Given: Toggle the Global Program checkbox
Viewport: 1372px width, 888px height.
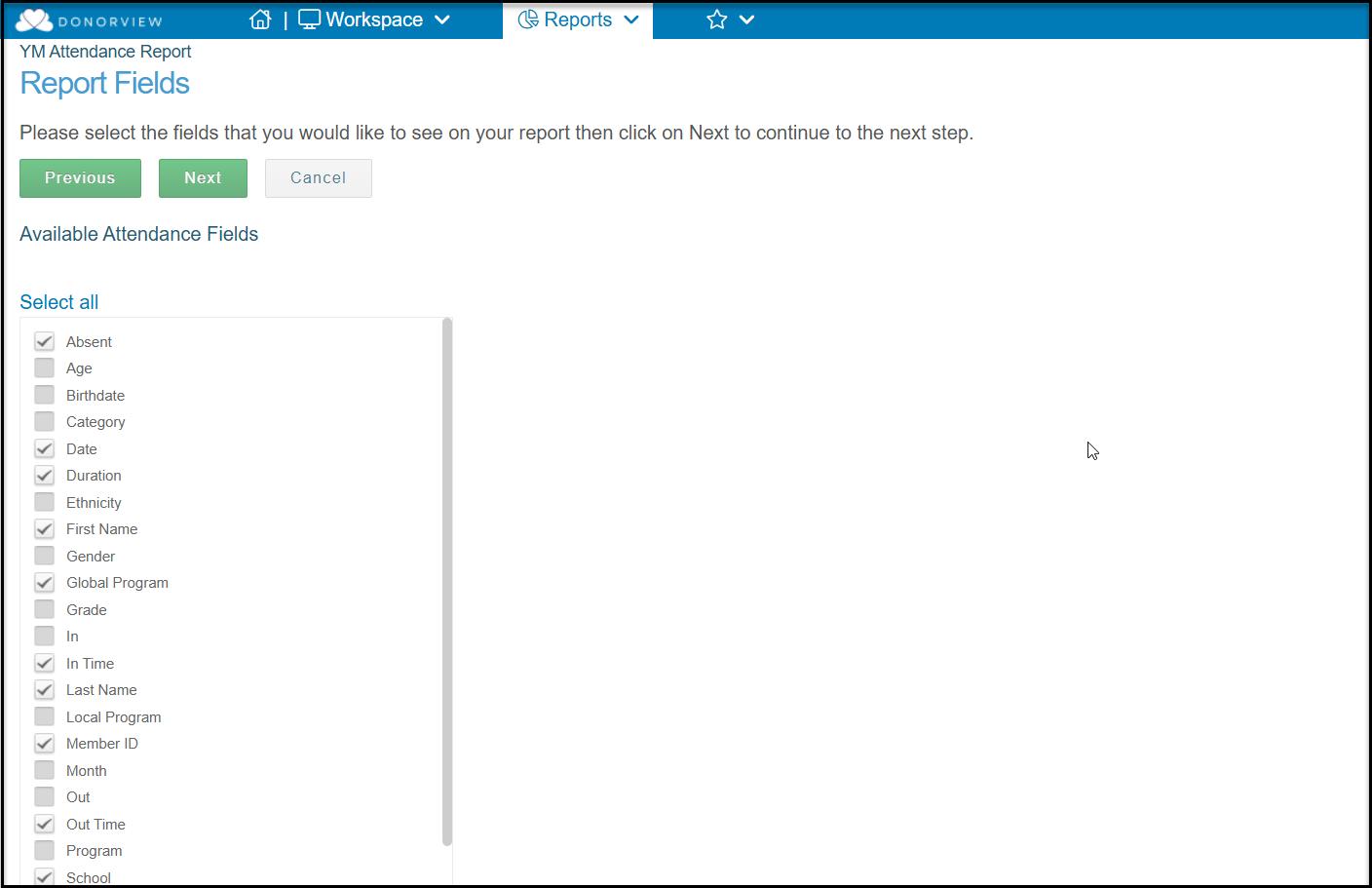Looking at the screenshot, I should click(44, 582).
